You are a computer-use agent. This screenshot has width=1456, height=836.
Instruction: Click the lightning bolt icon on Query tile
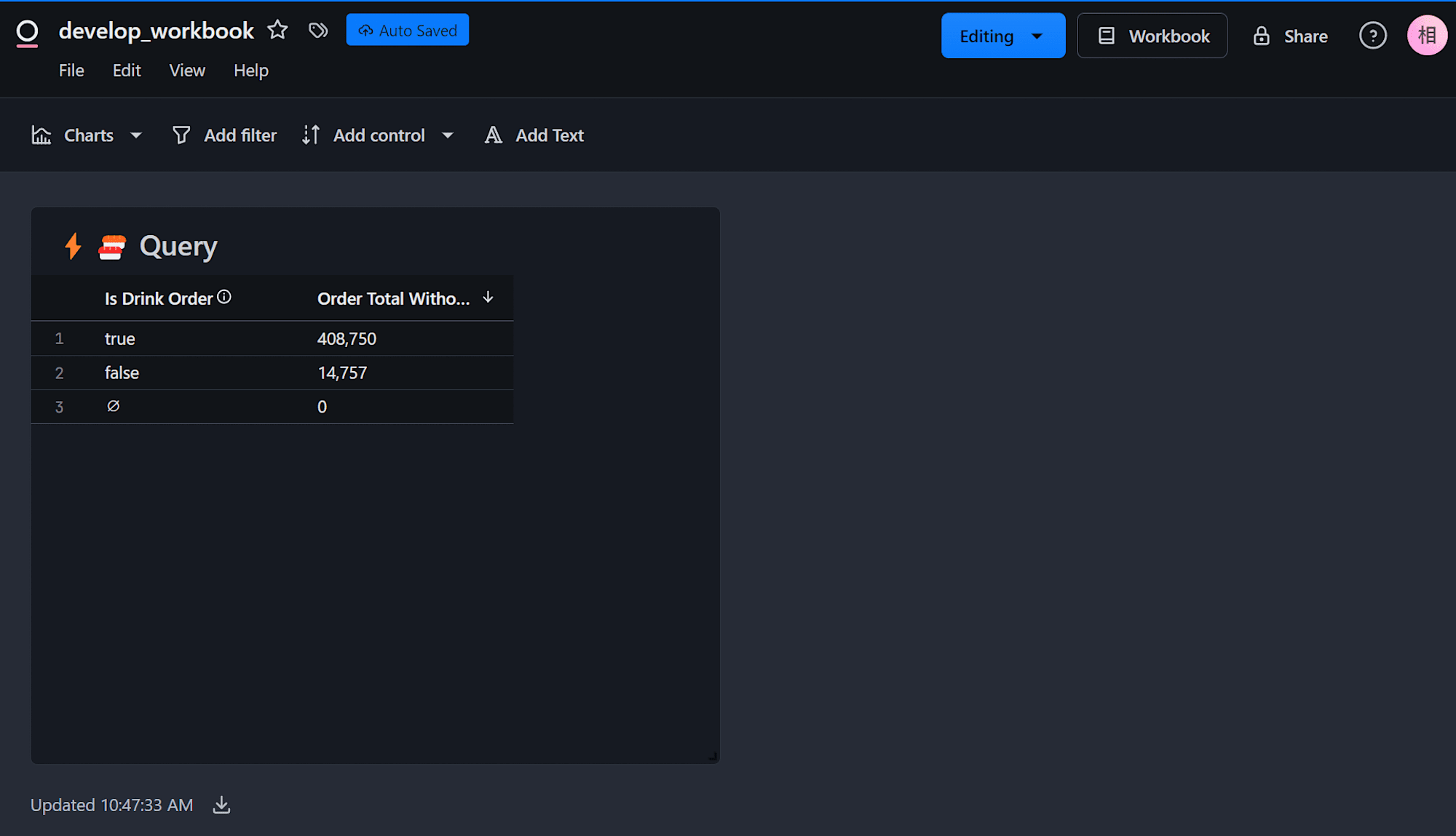pyautogui.click(x=73, y=246)
